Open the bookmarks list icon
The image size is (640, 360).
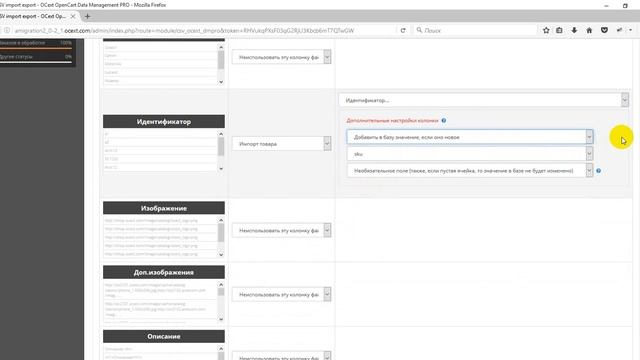560,30
